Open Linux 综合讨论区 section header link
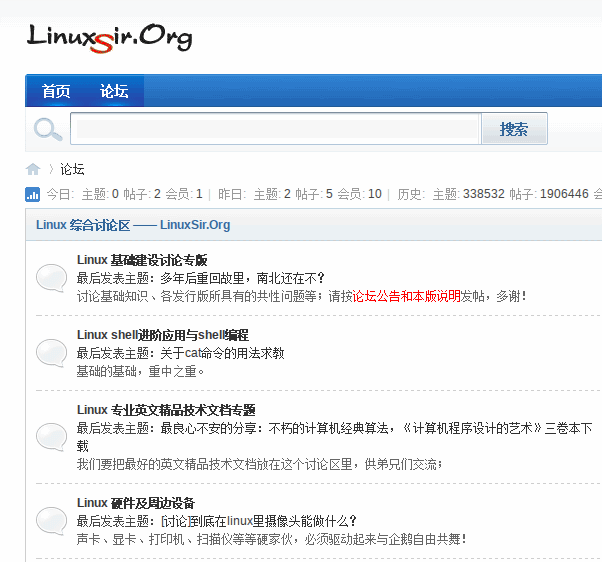602x562 pixels. [133, 225]
